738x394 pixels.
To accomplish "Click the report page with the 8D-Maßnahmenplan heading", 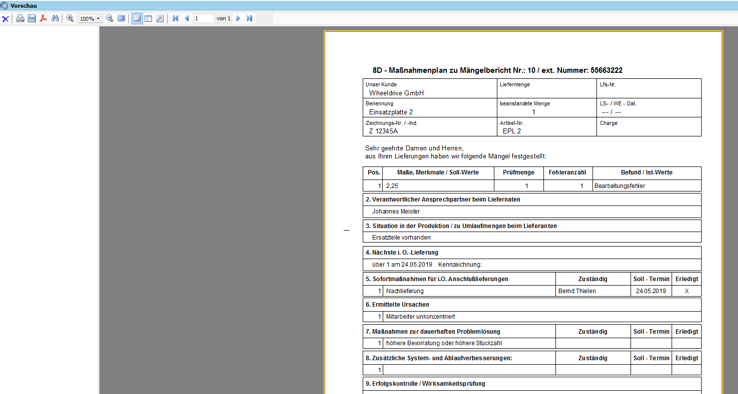I will coord(523,212).
